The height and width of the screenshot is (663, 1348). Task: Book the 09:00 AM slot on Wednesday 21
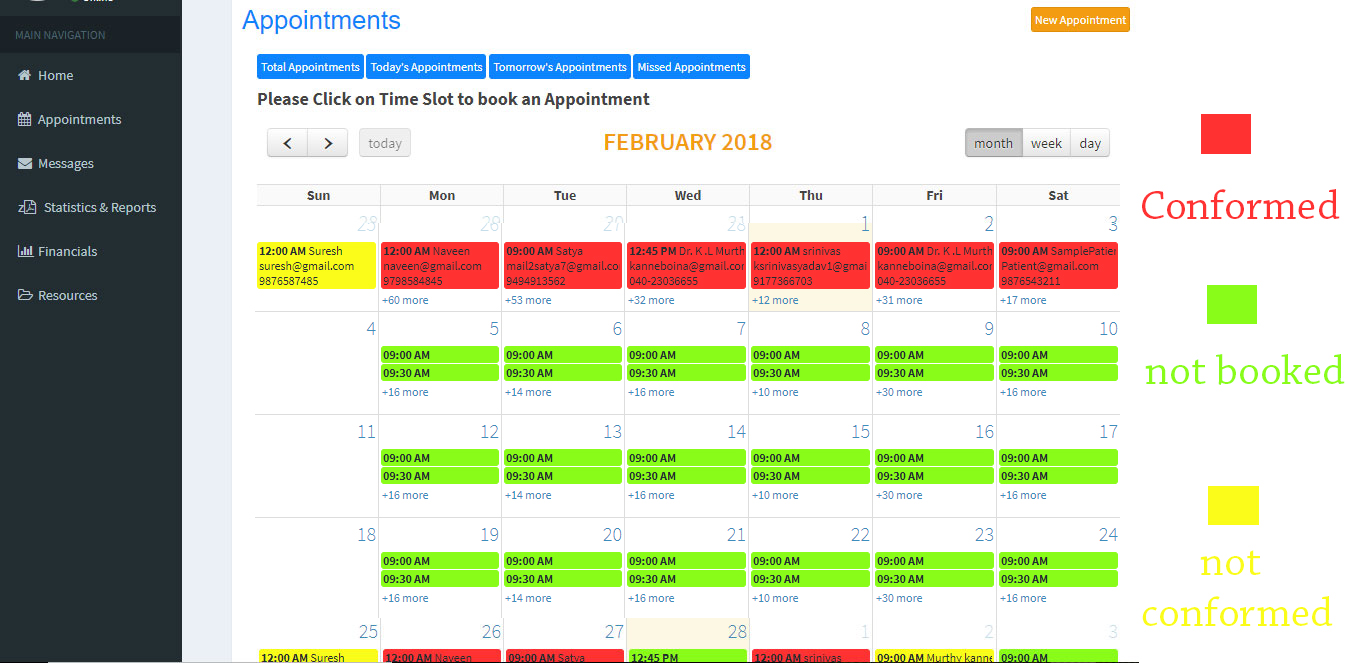point(687,561)
